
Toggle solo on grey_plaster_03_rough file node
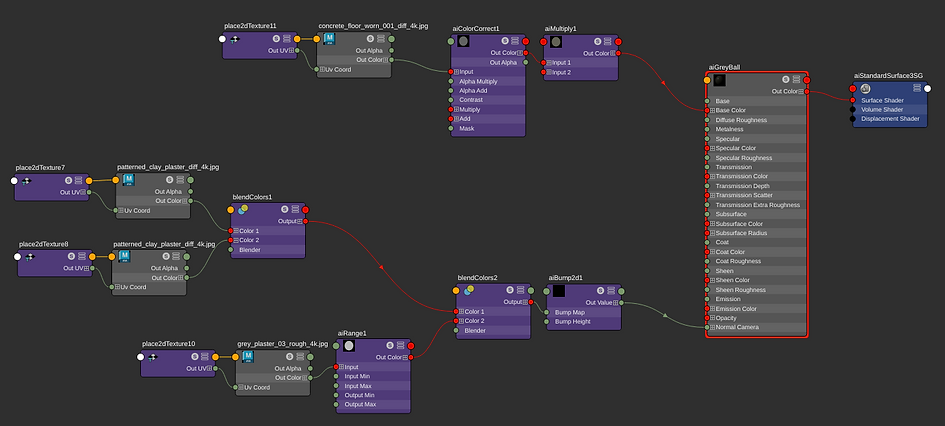(x=288, y=357)
